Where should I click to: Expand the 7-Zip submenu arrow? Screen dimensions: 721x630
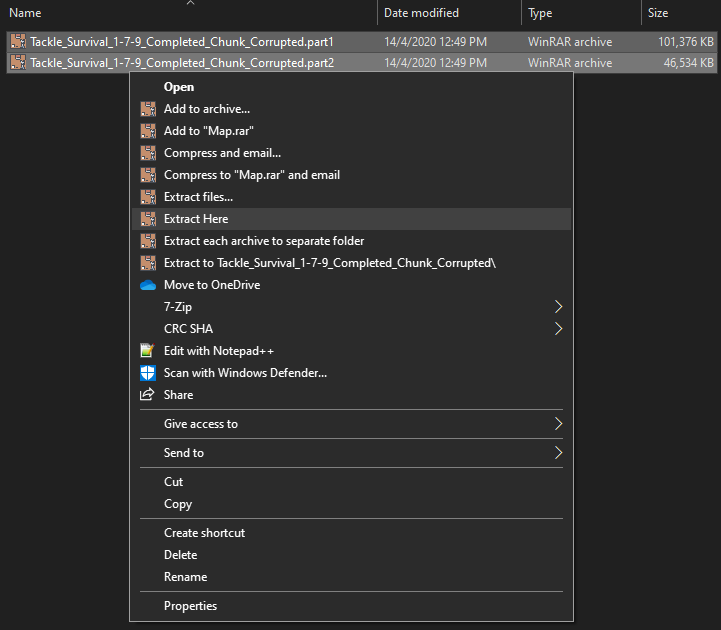pos(558,307)
